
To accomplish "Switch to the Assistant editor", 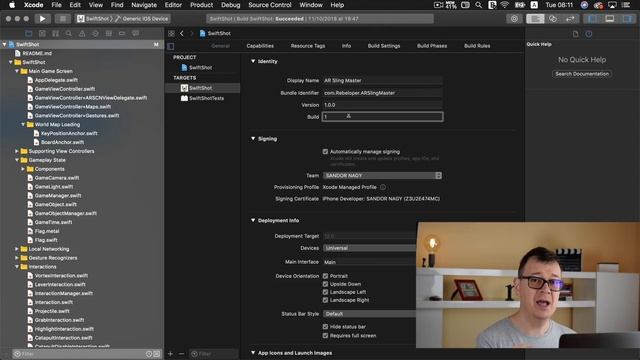I will [553, 19].
